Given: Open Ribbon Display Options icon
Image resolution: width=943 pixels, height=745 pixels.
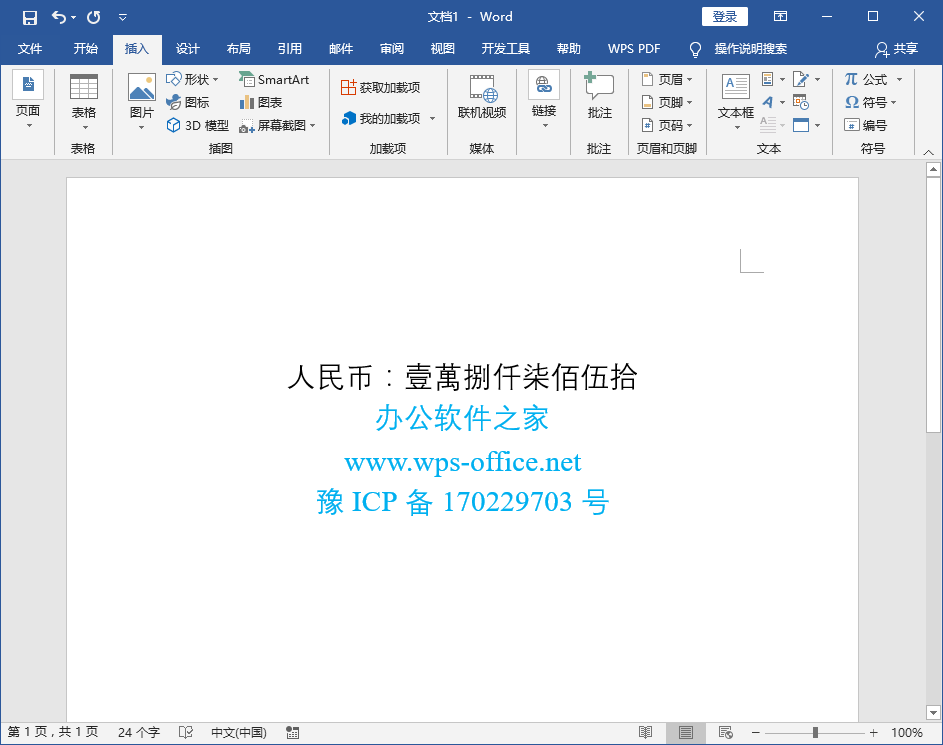Looking at the screenshot, I should point(780,17).
